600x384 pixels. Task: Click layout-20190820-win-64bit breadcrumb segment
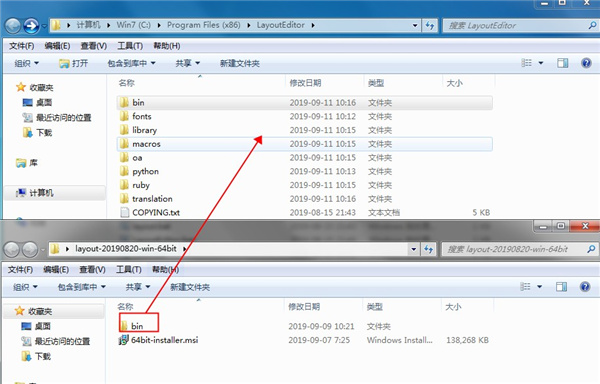tap(126, 249)
